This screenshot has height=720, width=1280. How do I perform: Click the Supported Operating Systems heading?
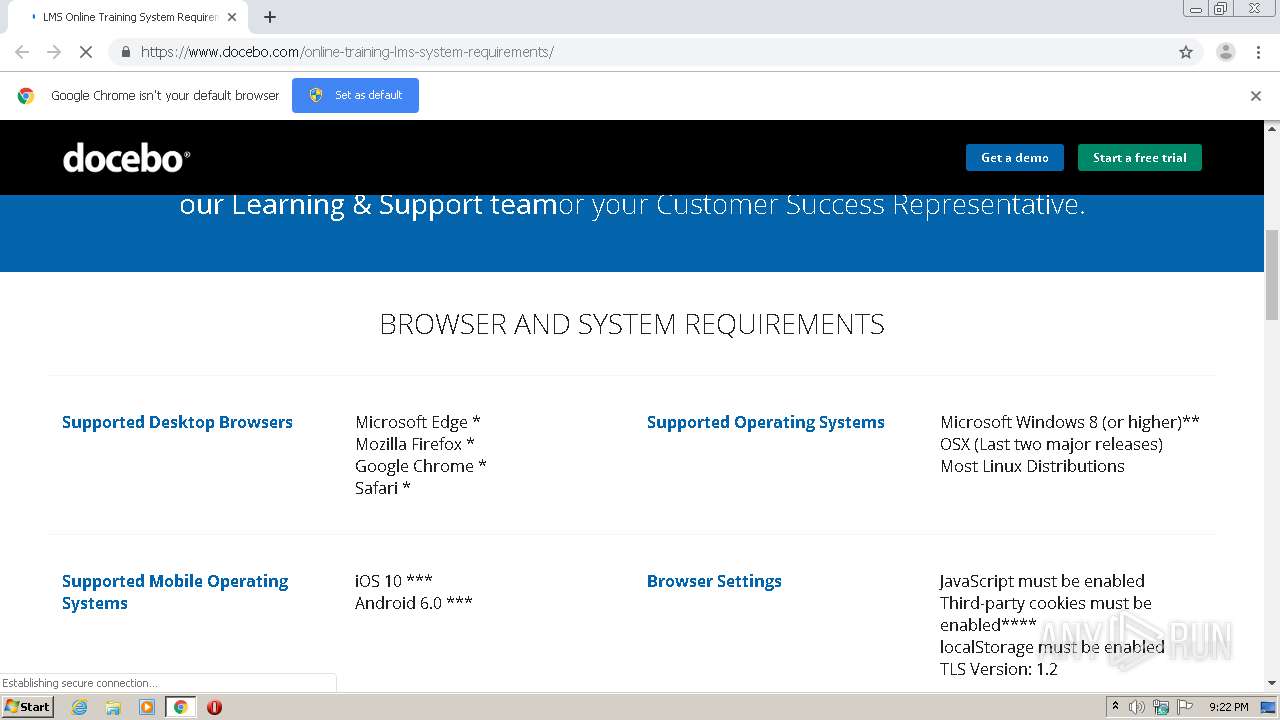(x=766, y=422)
